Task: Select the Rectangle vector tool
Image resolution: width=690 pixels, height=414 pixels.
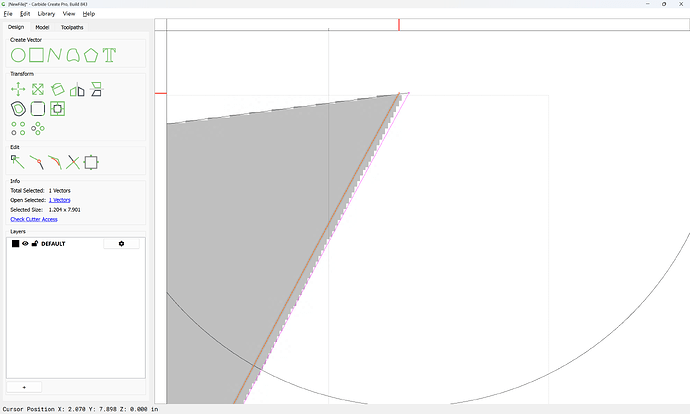Action: click(37, 55)
